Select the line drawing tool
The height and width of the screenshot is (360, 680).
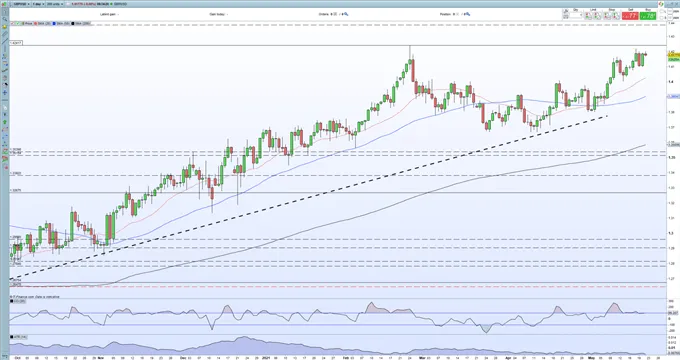[x=5, y=41]
